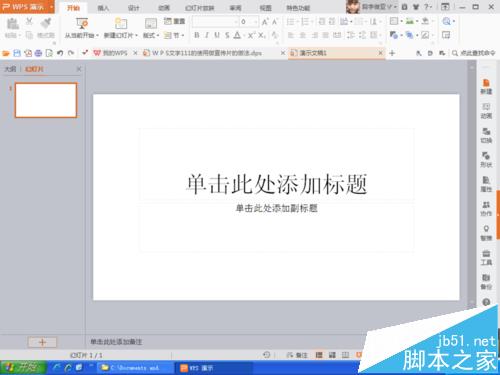Click the add notes area below slide
This screenshot has width=500, height=375.
click(x=116, y=342)
